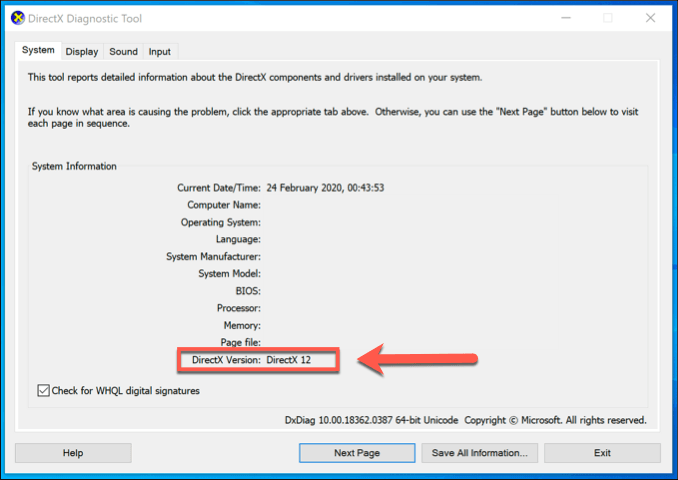Select the Input tab
Viewport: 678px width, 480px height.
coord(160,51)
